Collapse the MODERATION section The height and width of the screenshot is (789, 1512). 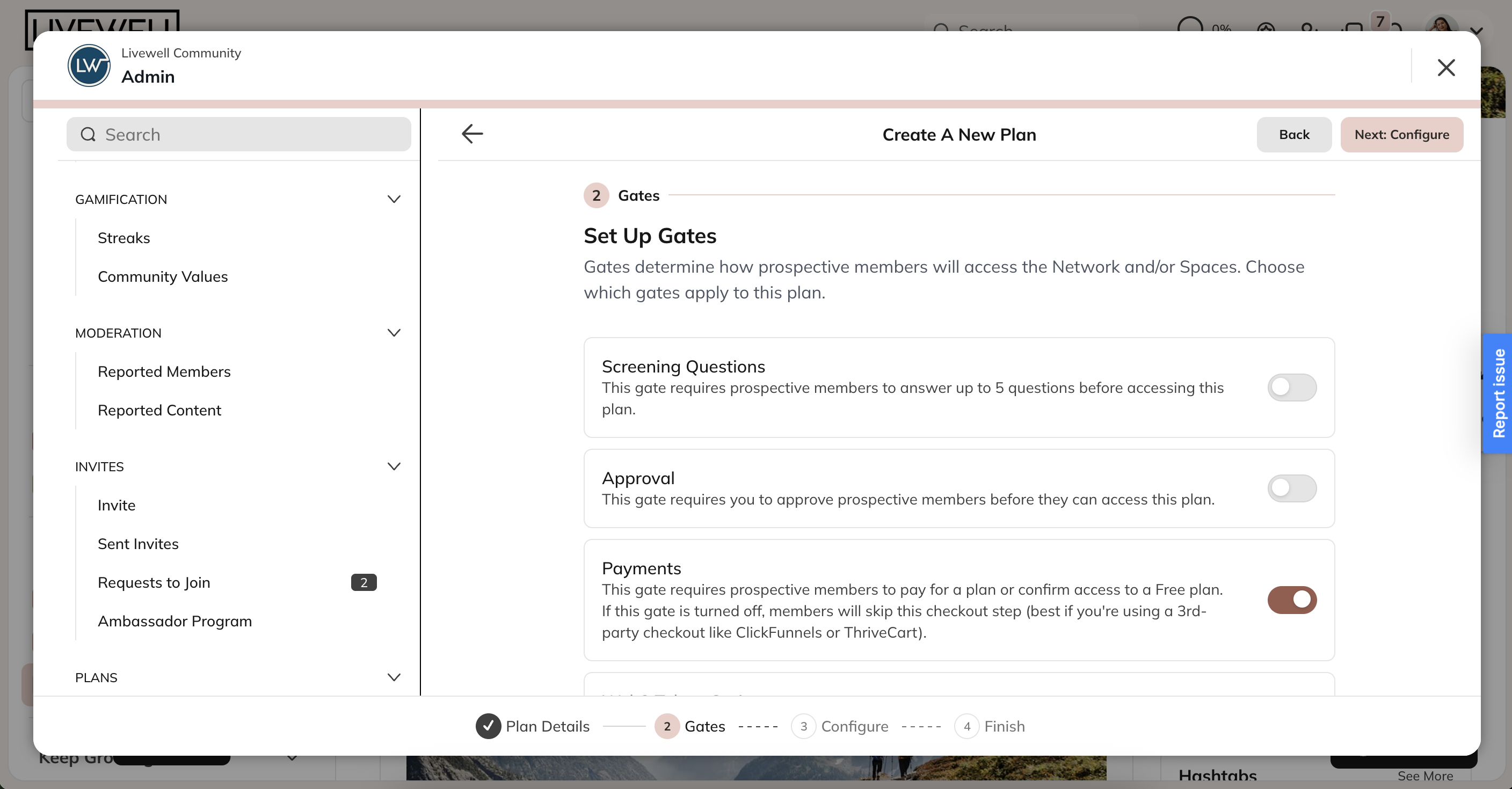pyautogui.click(x=394, y=333)
